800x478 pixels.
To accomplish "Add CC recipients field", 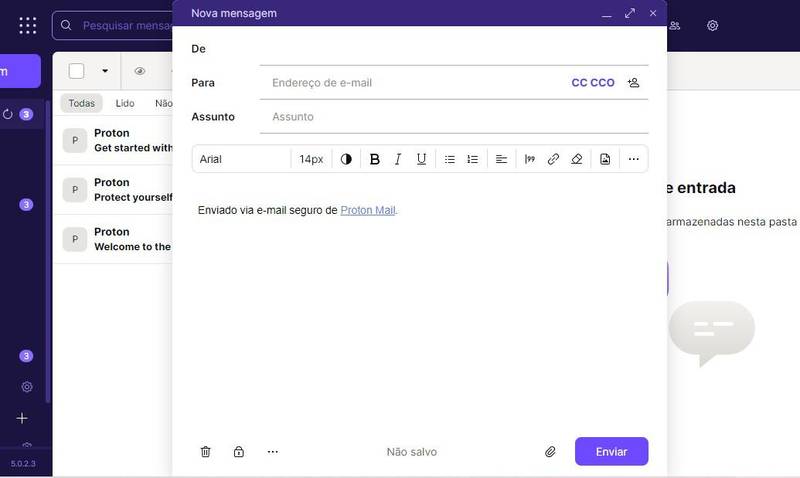I will tap(579, 83).
